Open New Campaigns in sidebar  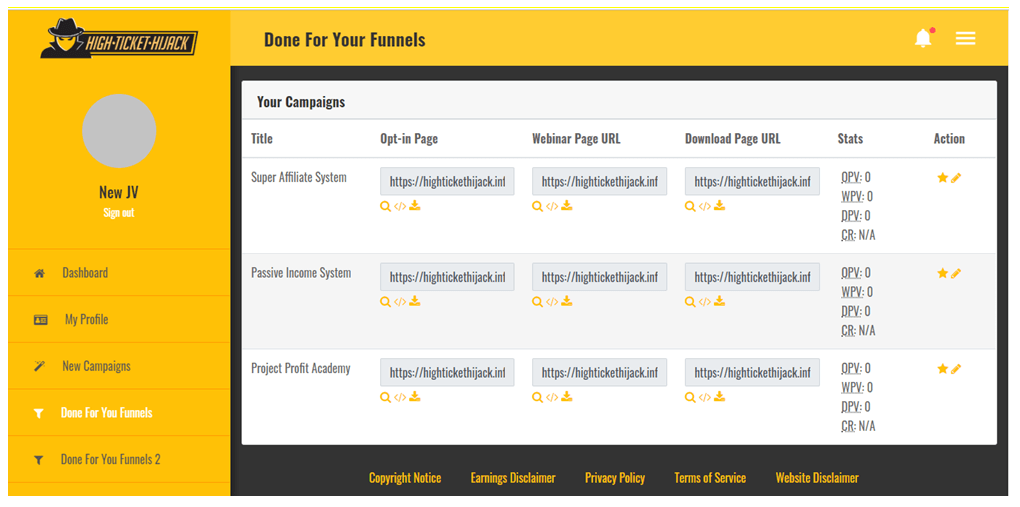(119, 366)
